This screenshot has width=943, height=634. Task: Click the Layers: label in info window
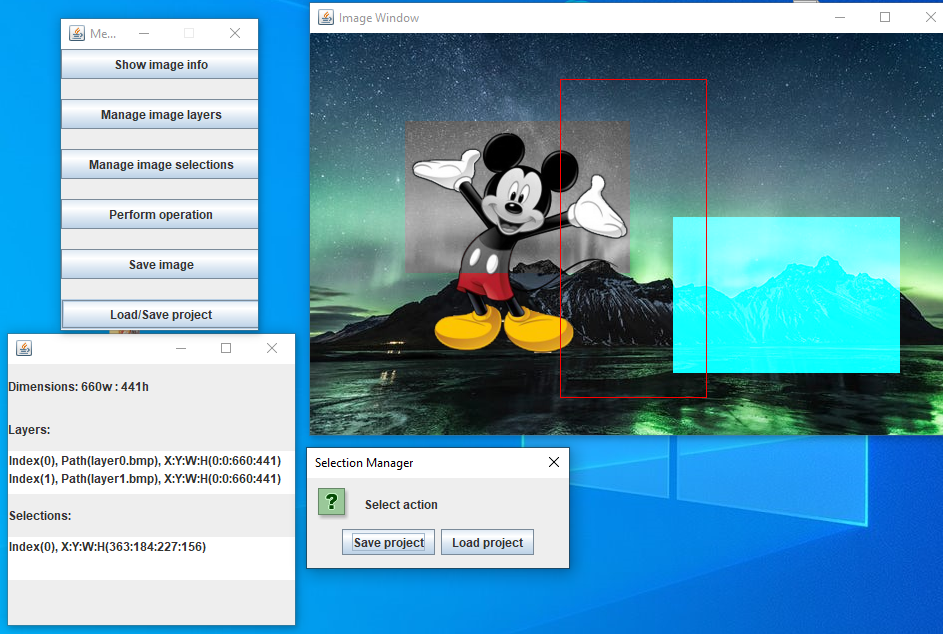pyautogui.click(x=29, y=430)
